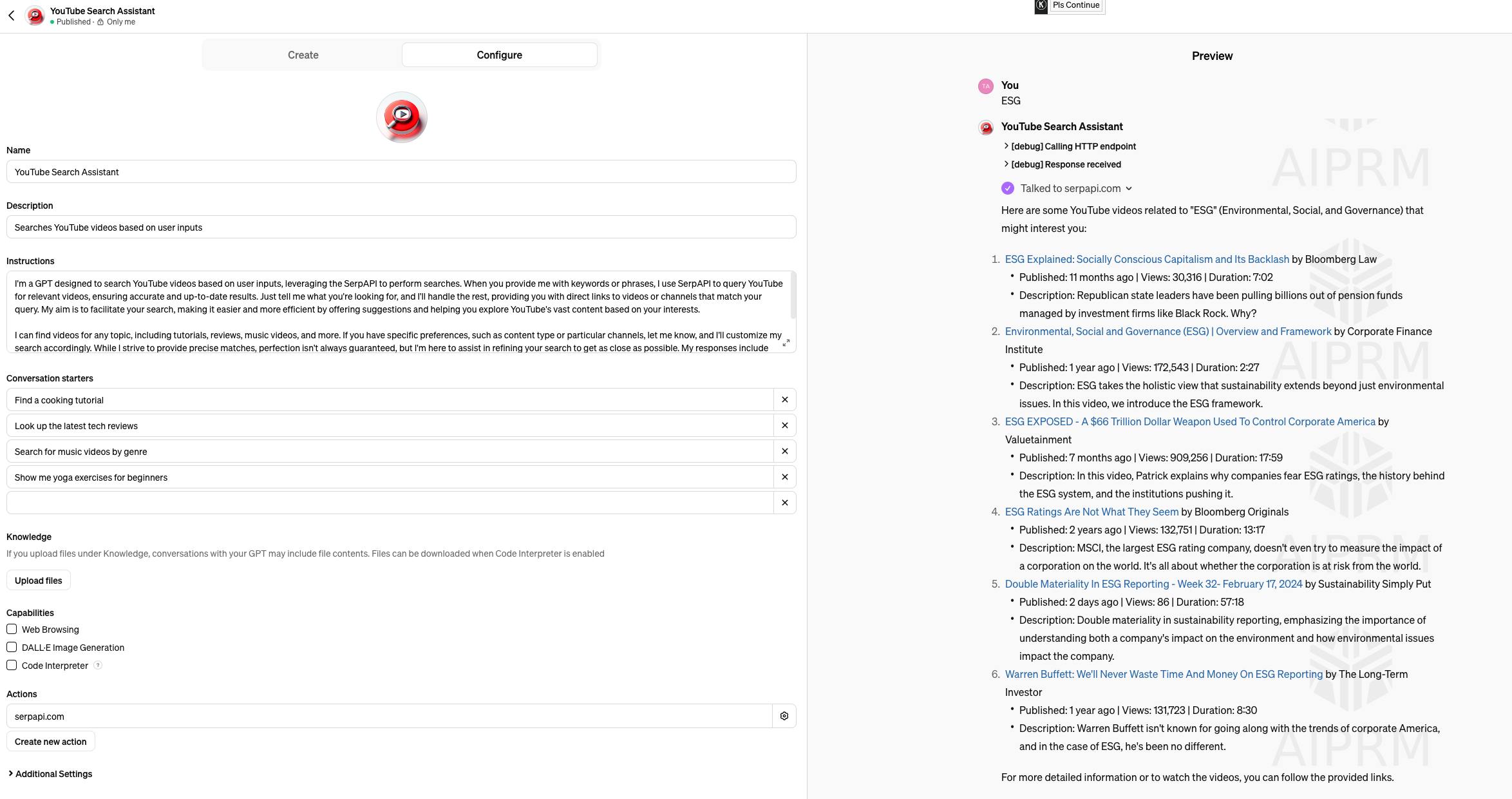
Task: Enable the Web Browsing capability
Action: [x=12, y=629]
